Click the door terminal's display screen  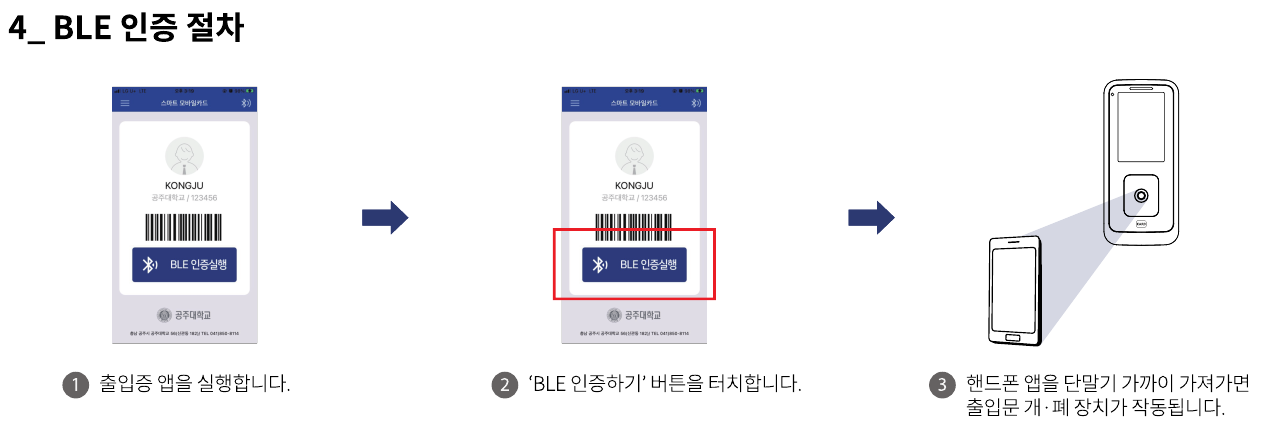(1141, 128)
